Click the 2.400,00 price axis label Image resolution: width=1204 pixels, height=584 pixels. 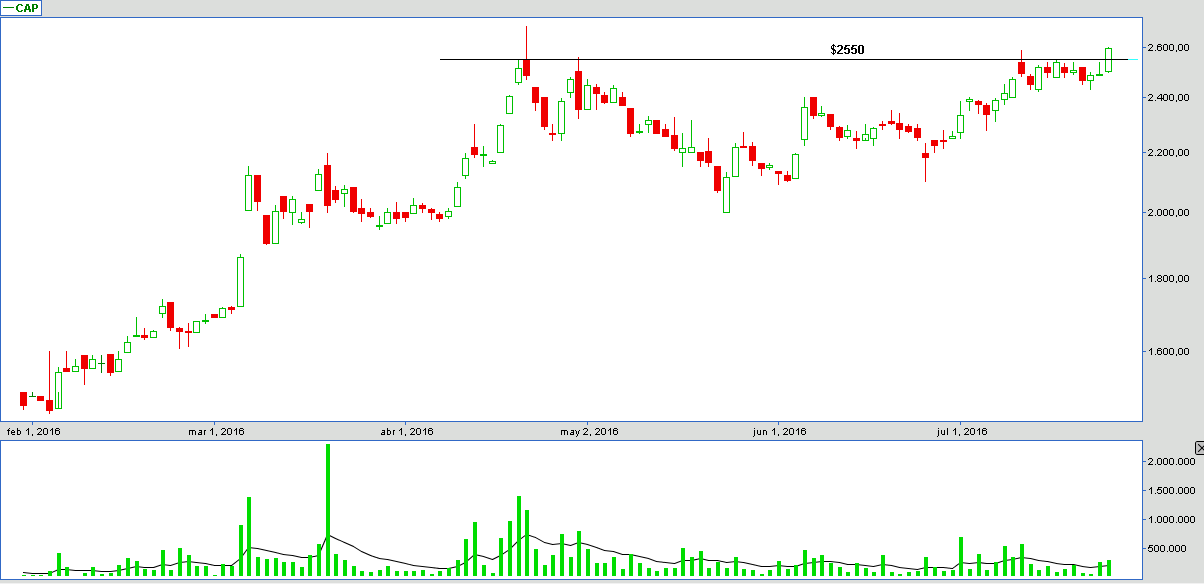point(1168,97)
